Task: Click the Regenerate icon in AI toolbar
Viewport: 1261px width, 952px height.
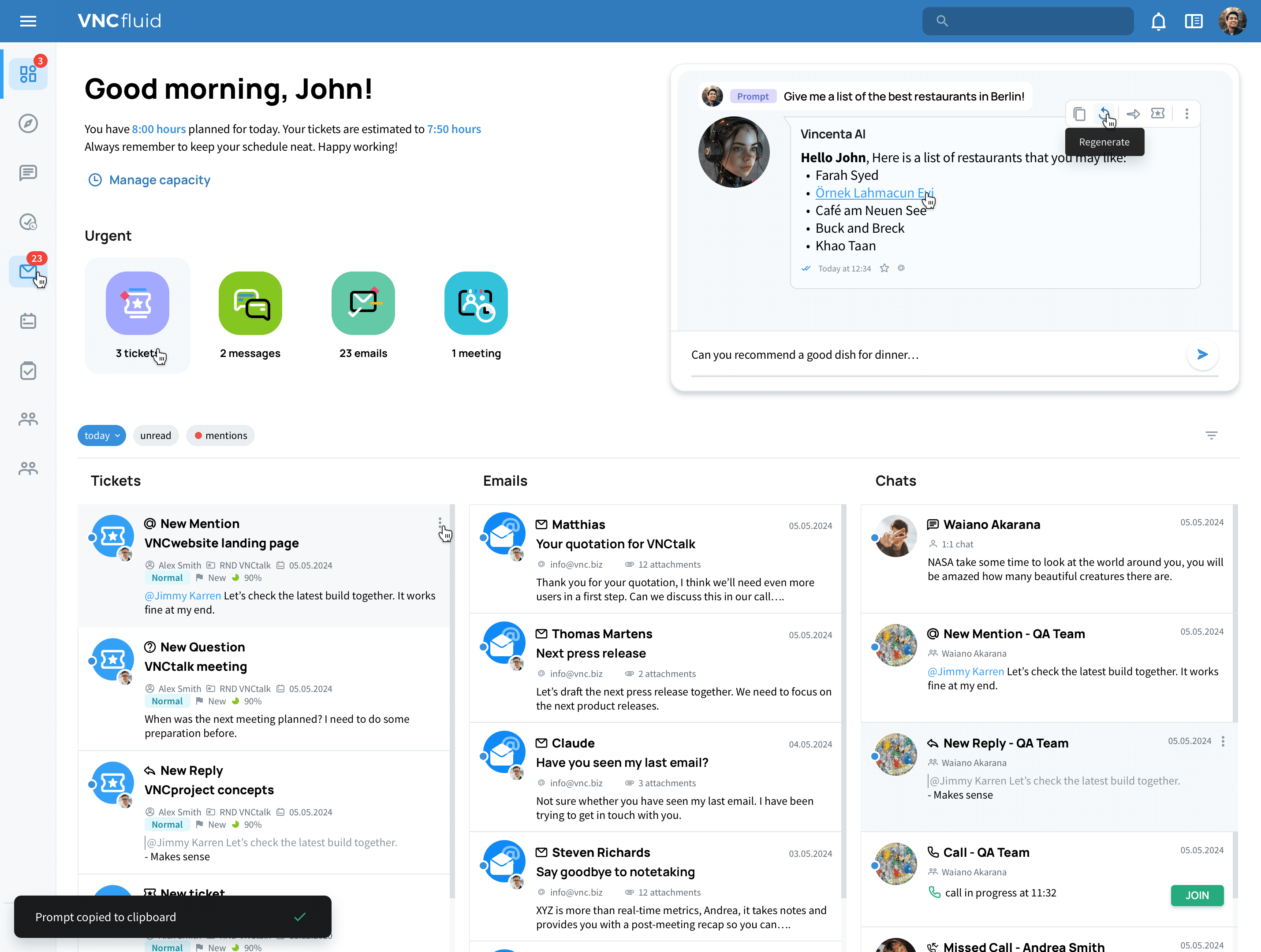Action: (1104, 113)
